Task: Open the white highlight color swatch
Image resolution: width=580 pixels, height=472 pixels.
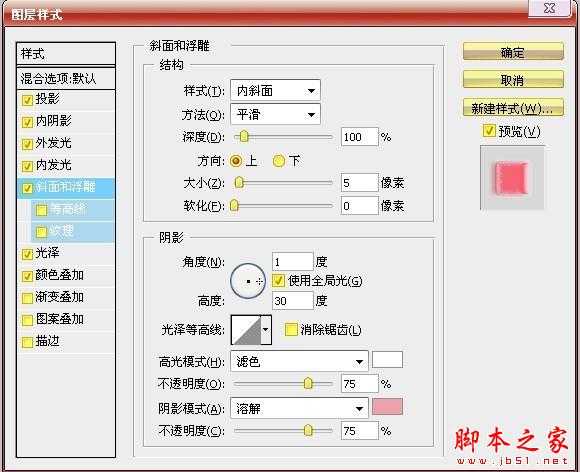Action: click(x=387, y=360)
